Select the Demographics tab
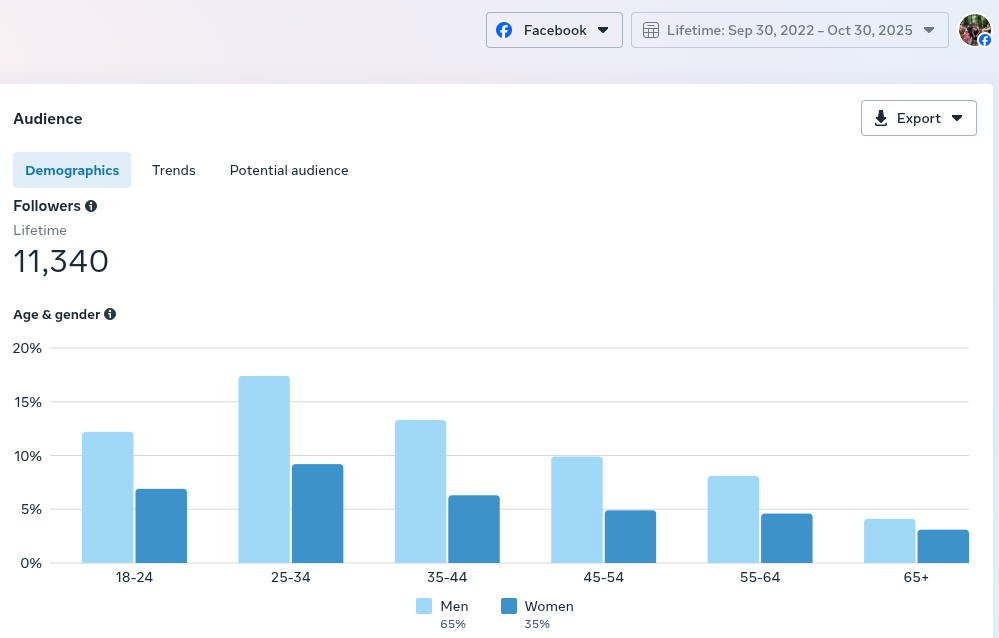 (72, 170)
